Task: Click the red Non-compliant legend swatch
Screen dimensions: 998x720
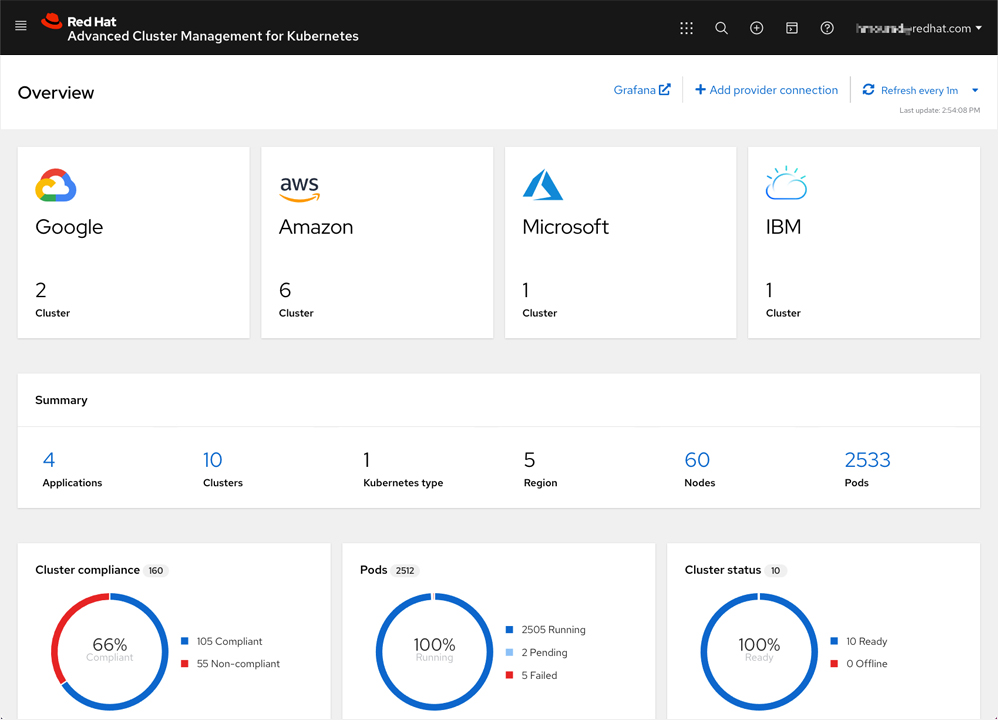Action: tap(185, 664)
